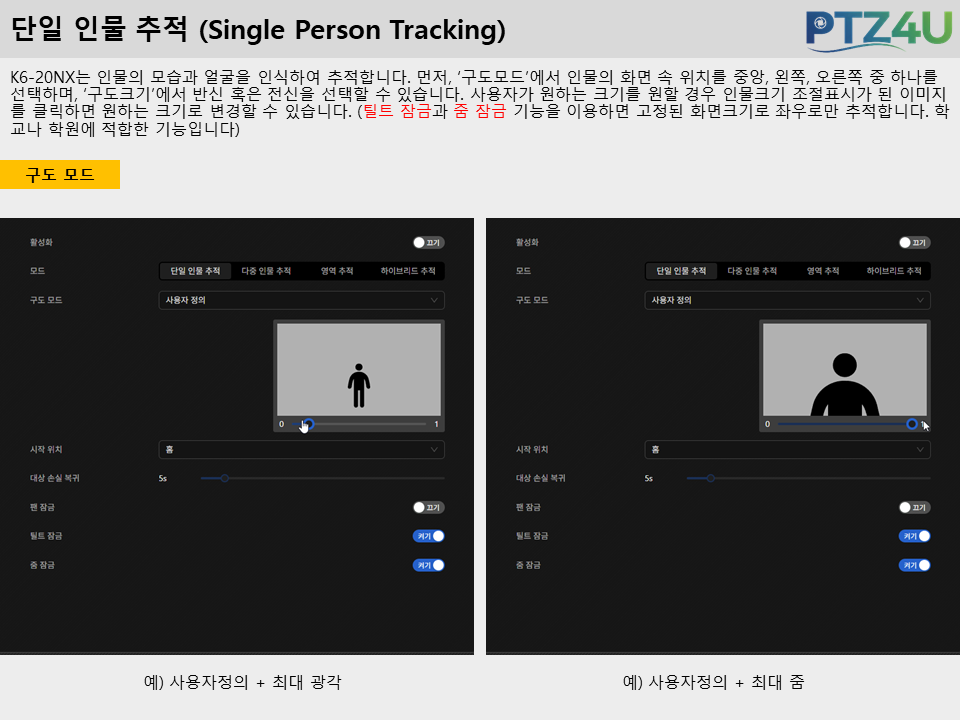Select the 영역 추적 tab in right panel
The height and width of the screenshot is (720, 960).
823,271
